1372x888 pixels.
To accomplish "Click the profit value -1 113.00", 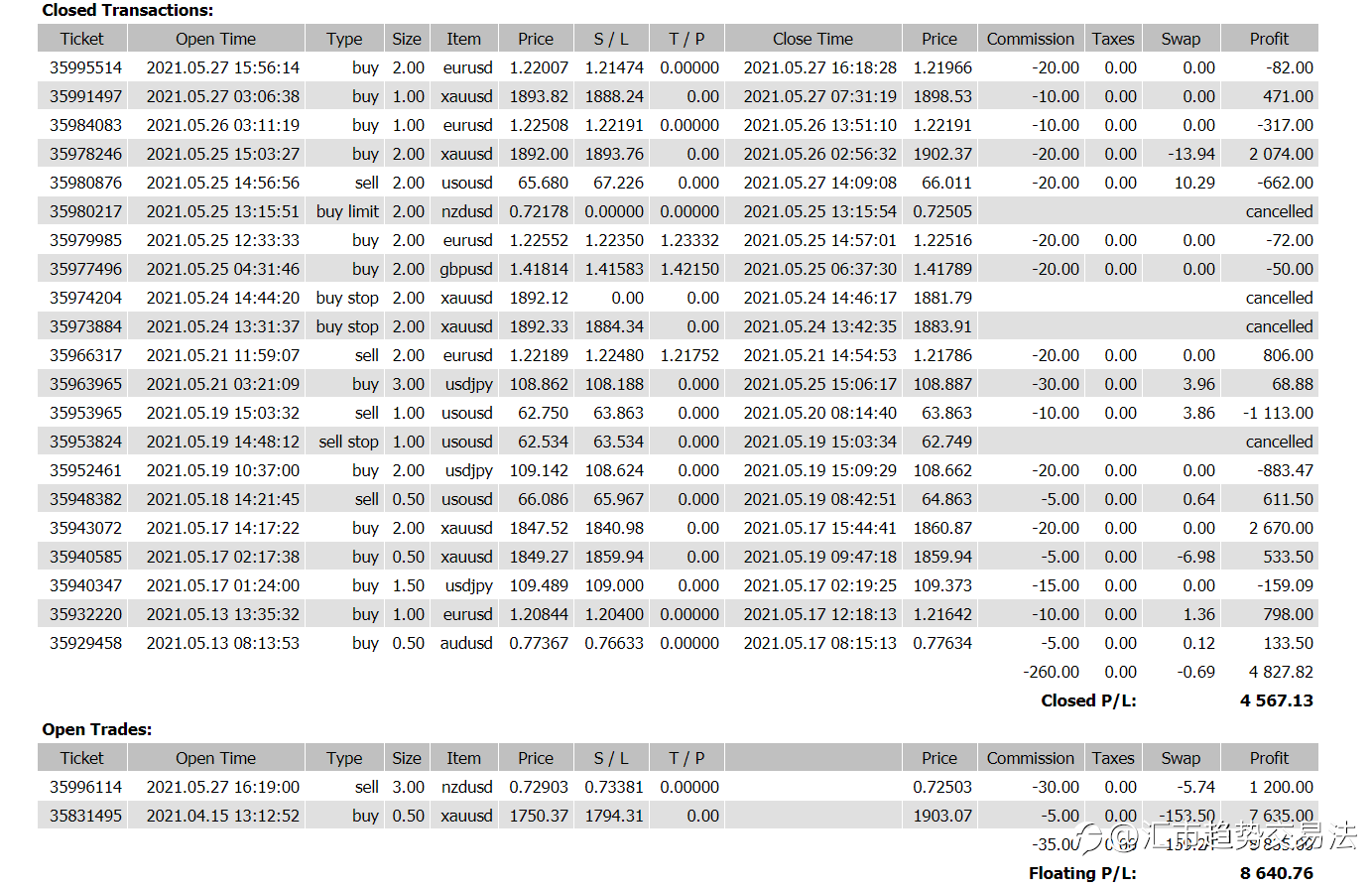I will [x=1278, y=413].
